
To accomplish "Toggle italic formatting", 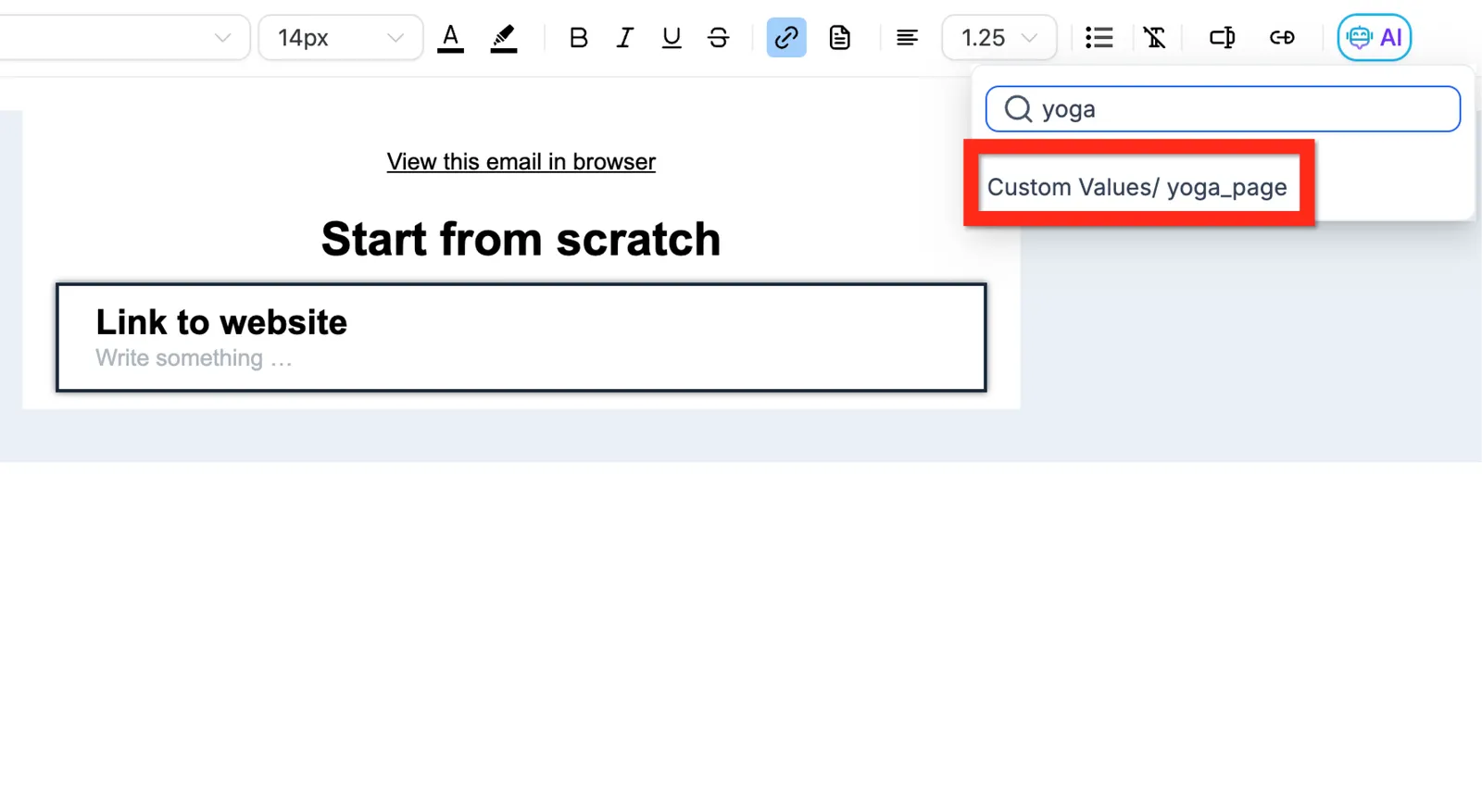I will pos(625,38).
